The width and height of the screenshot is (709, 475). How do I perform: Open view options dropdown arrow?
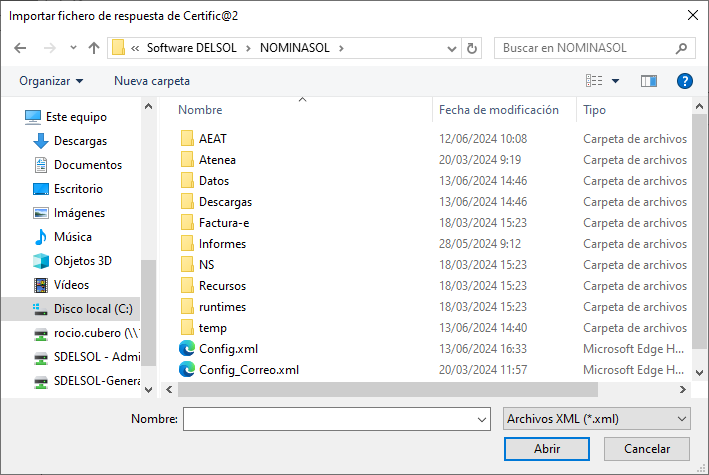point(615,81)
